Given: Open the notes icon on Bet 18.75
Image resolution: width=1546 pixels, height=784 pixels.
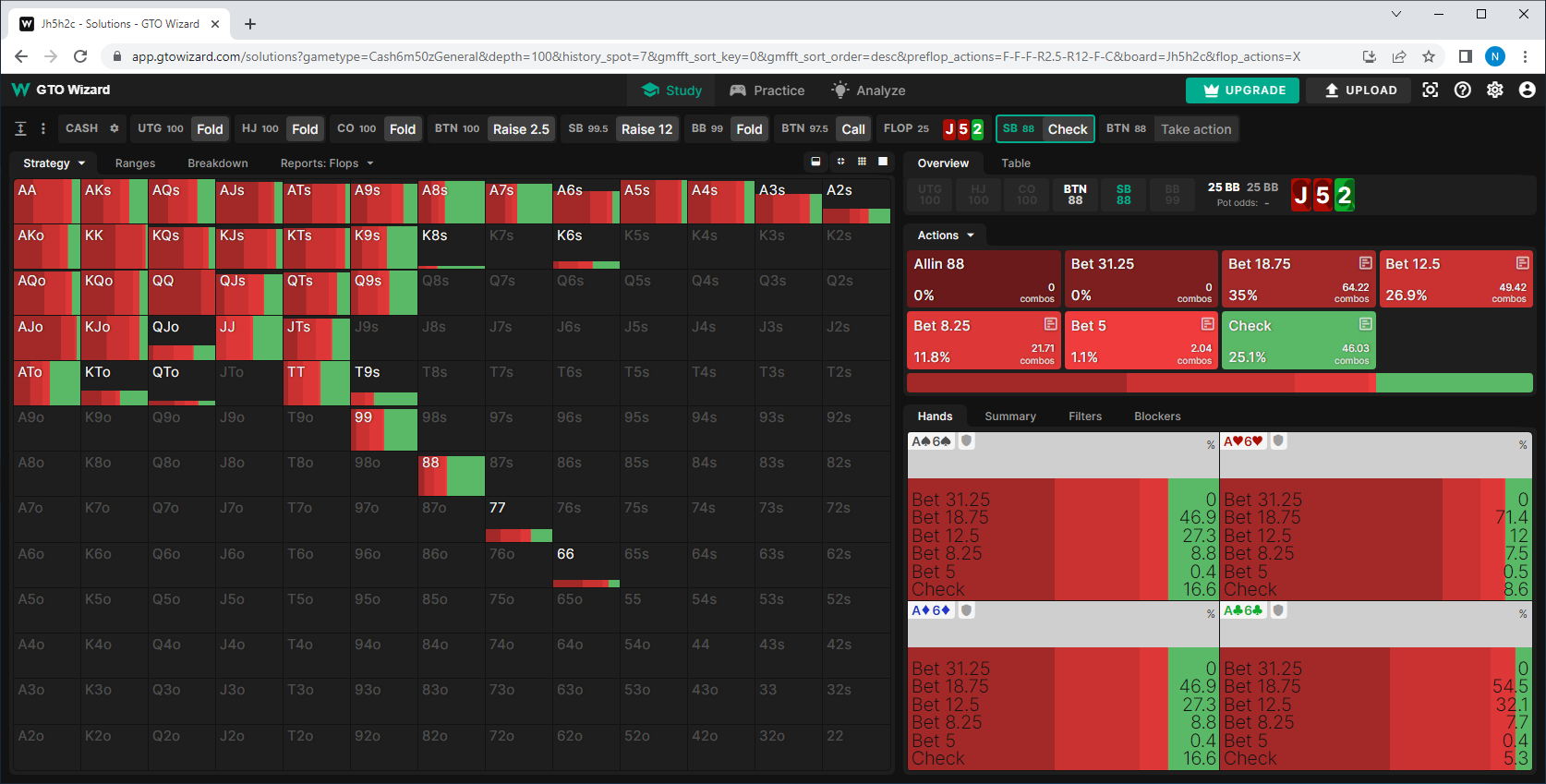Looking at the screenshot, I should (x=1365, y=263).
